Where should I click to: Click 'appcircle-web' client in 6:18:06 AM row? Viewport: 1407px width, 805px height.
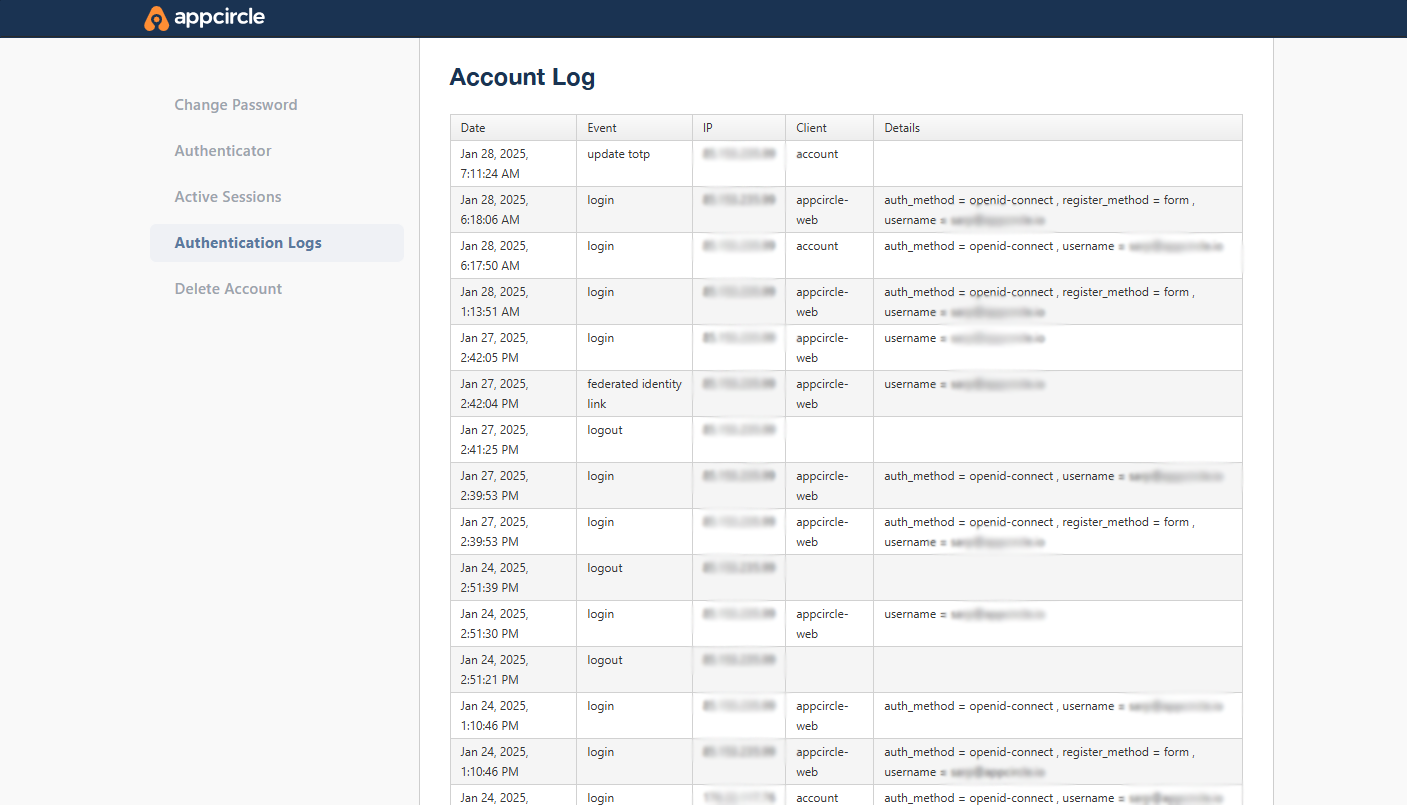(x=822, y=210)
